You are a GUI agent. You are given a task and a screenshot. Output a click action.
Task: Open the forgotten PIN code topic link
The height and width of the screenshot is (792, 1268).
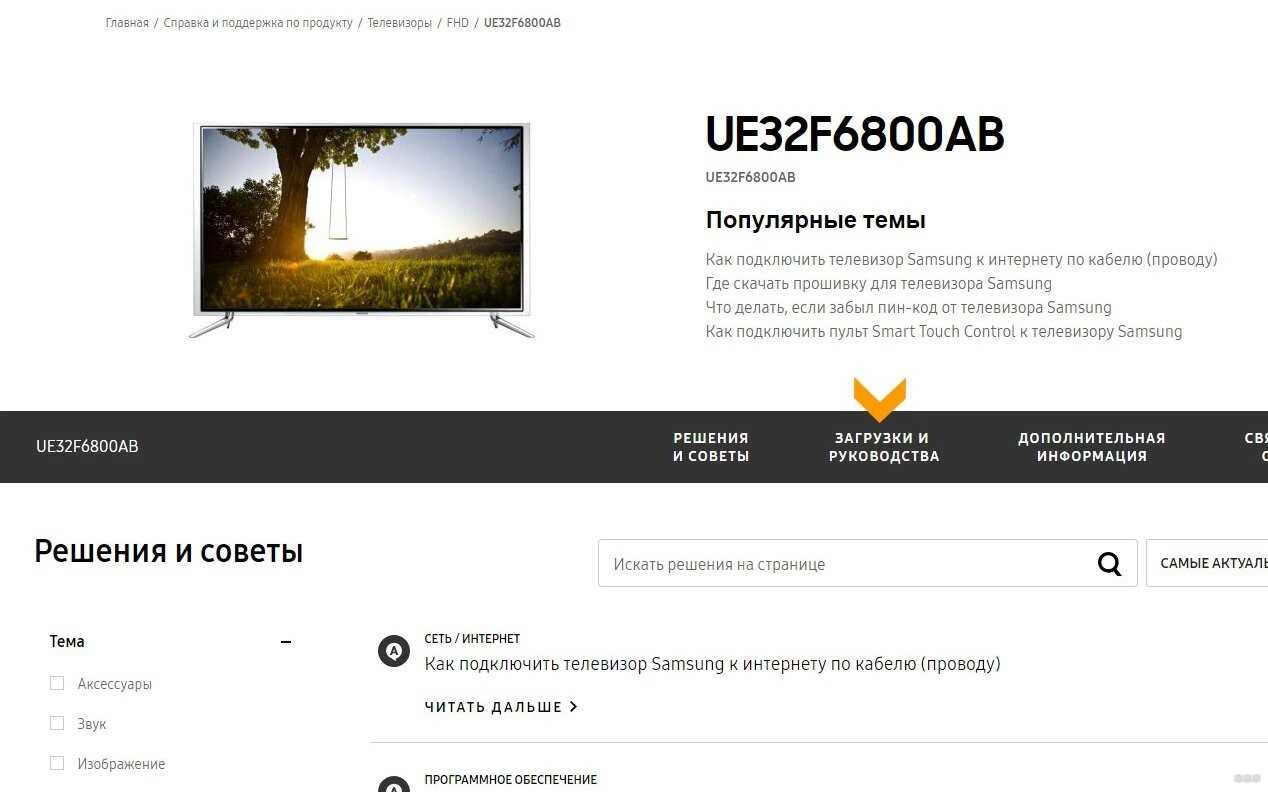pyautogui.click(x=908, y=307)
